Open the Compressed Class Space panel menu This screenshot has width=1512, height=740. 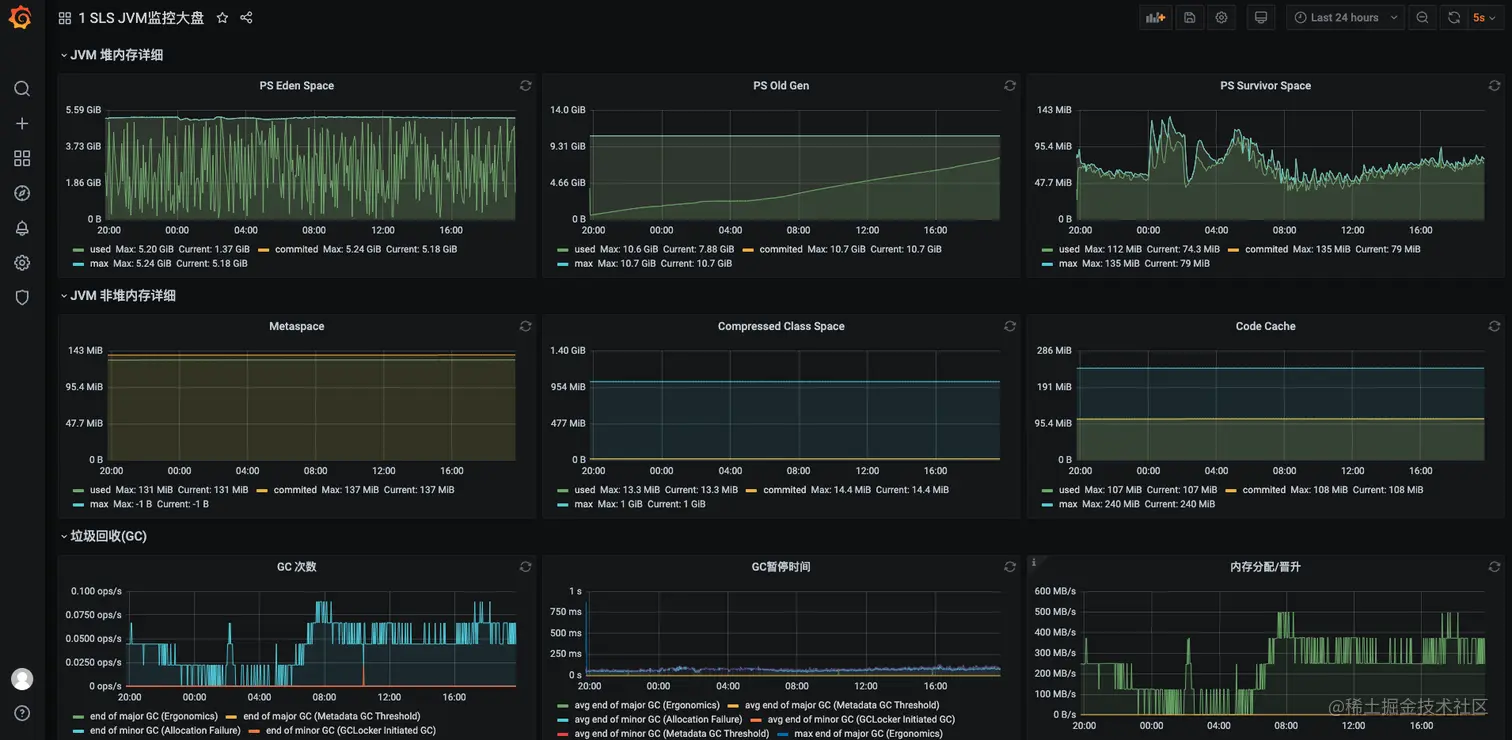781,326
